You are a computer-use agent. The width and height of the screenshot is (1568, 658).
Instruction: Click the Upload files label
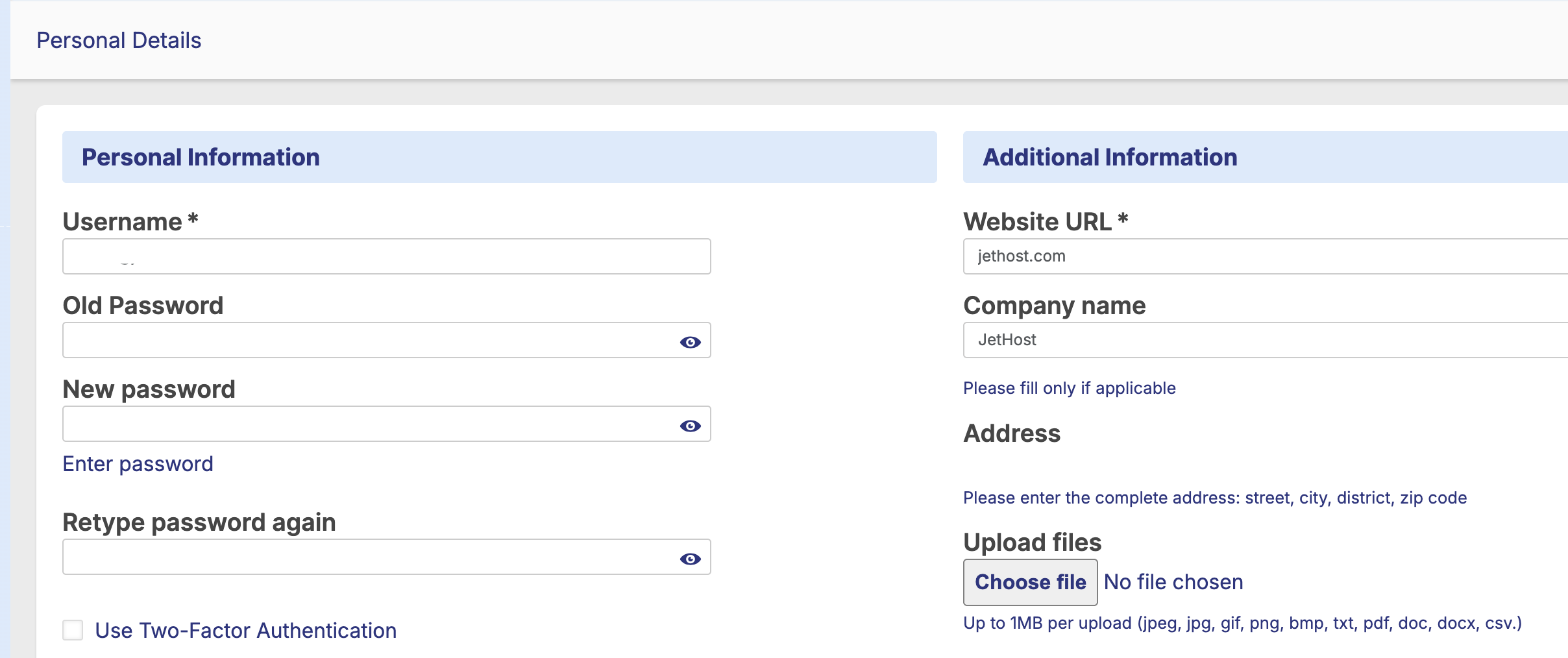[1033, 542]
